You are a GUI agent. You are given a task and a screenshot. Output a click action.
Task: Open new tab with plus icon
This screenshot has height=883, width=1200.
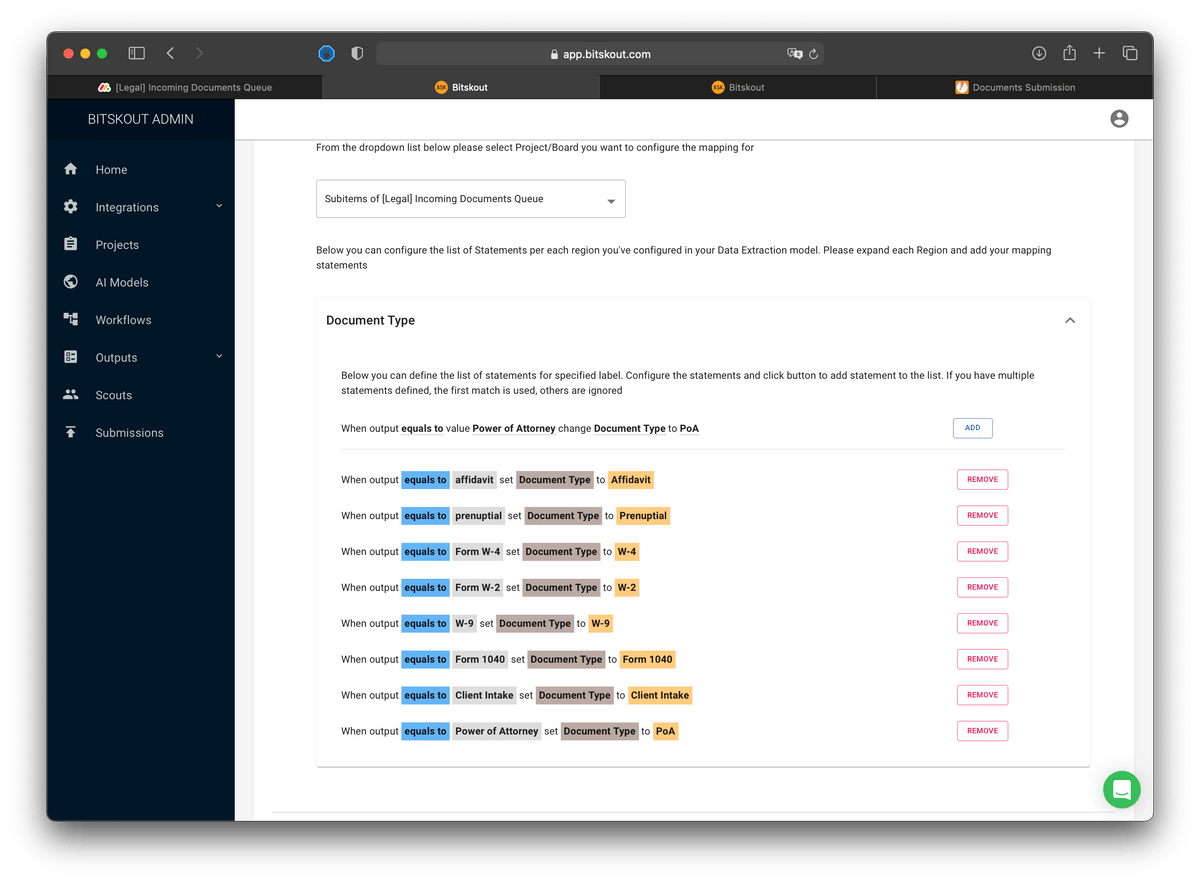[x=1099, y=53]
